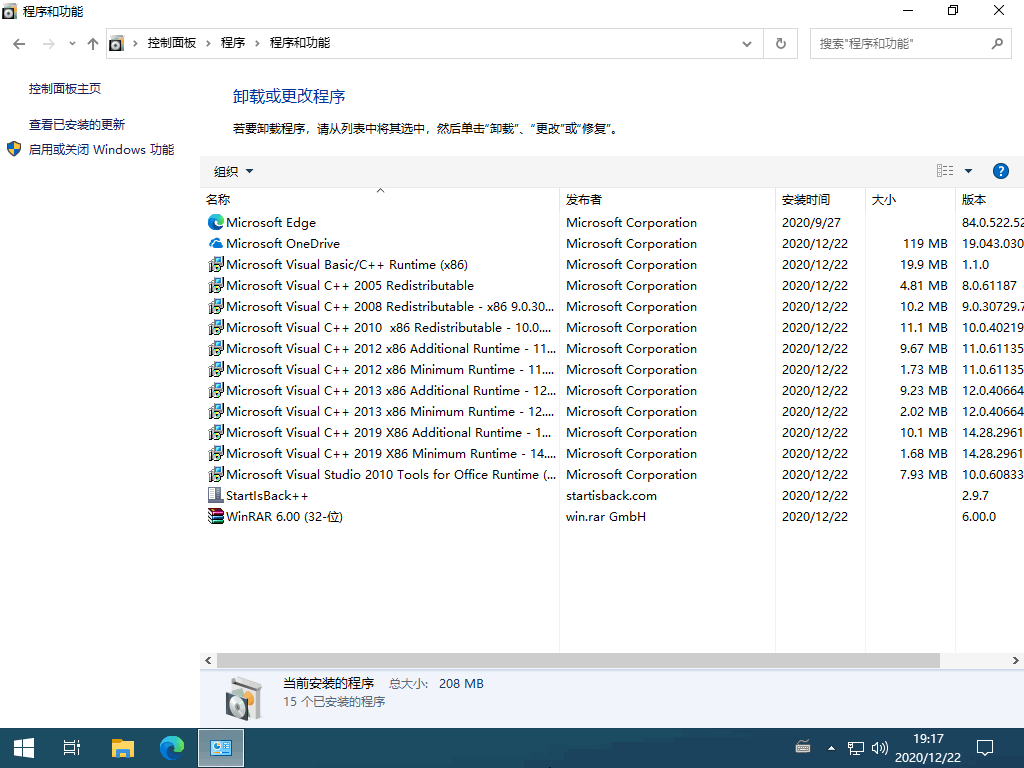
Task: Select Microsoft Visual C++ 2012 x86 Additional Runtime
Action: pos(391,349)
